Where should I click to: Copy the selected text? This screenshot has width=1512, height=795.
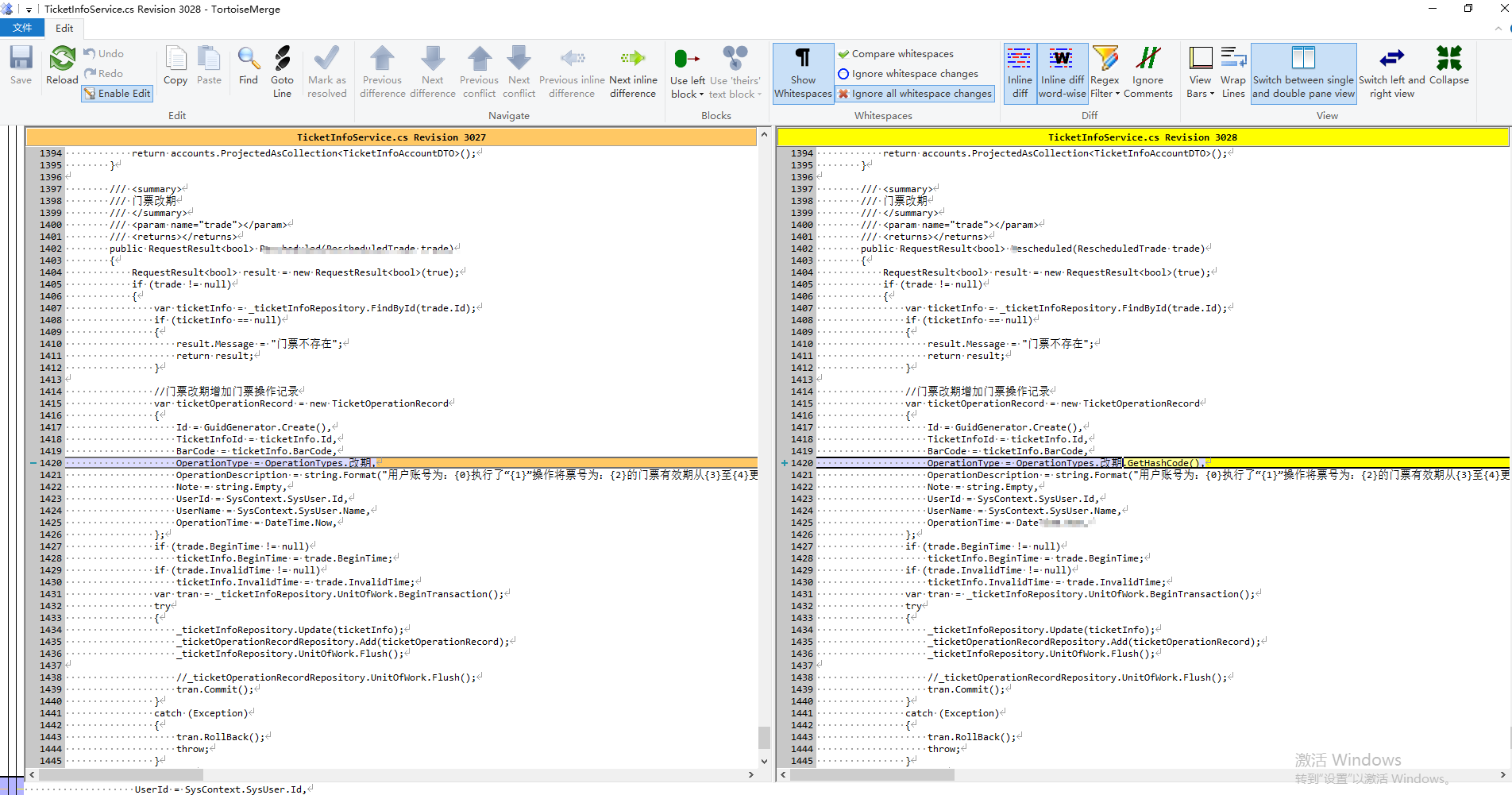pos(175,65)
